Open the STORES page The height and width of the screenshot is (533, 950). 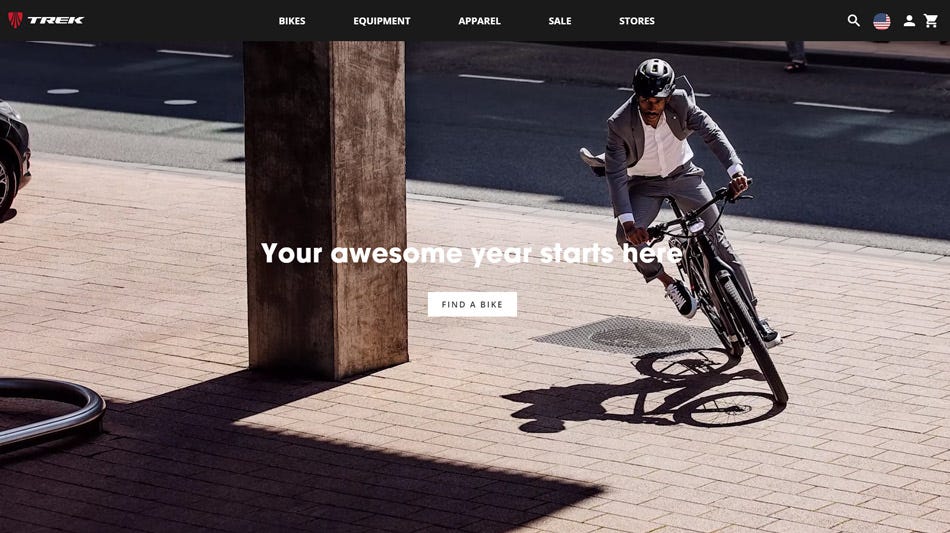click(637, 21)
